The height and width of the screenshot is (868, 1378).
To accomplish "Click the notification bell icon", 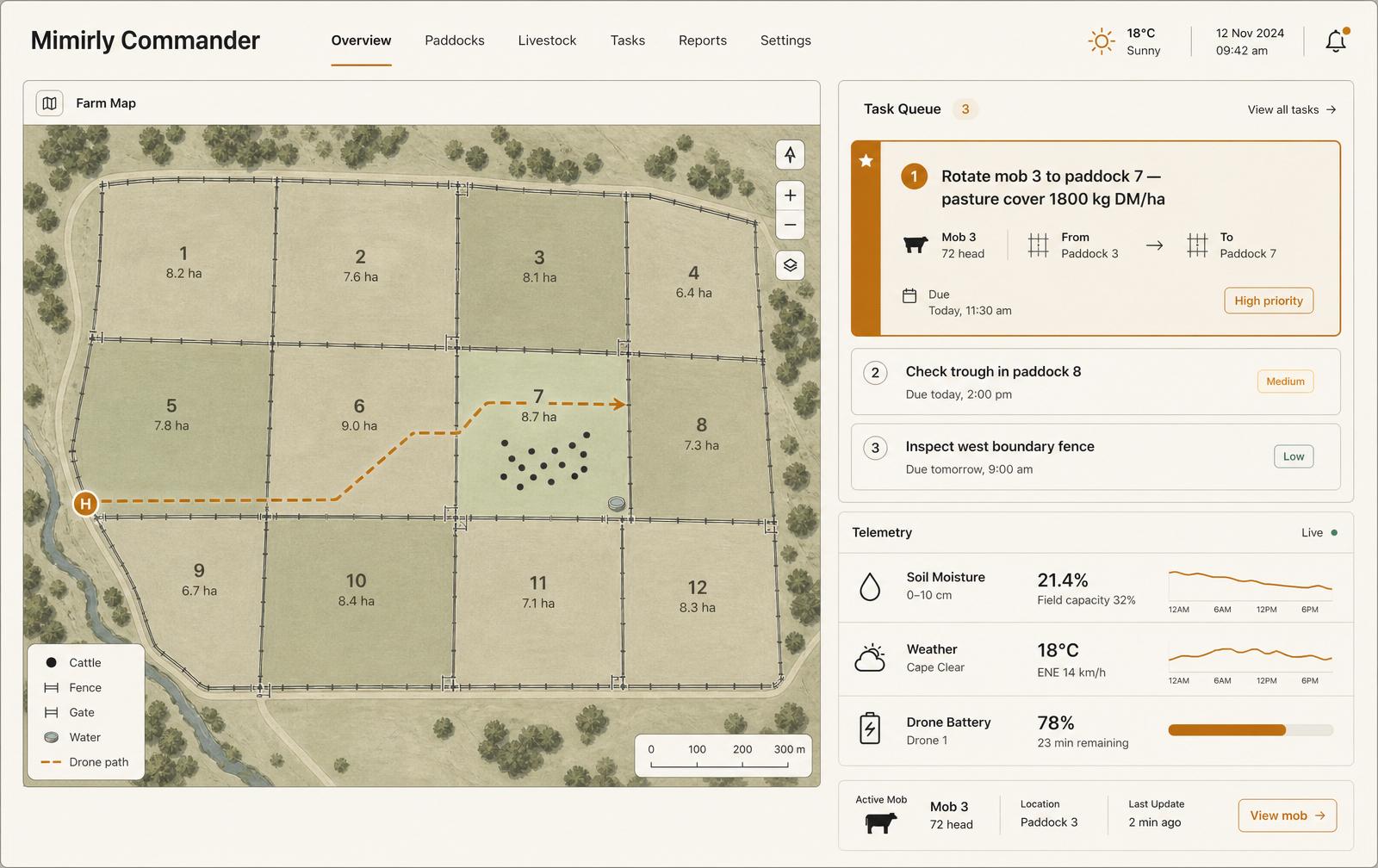I will [x=1336, y=40].
